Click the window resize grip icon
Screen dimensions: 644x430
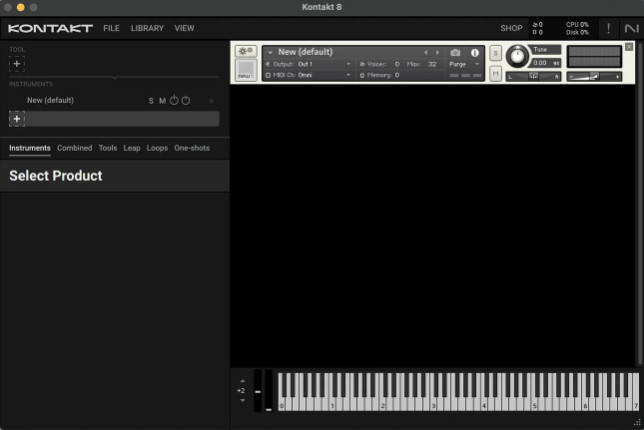(637, 422)
